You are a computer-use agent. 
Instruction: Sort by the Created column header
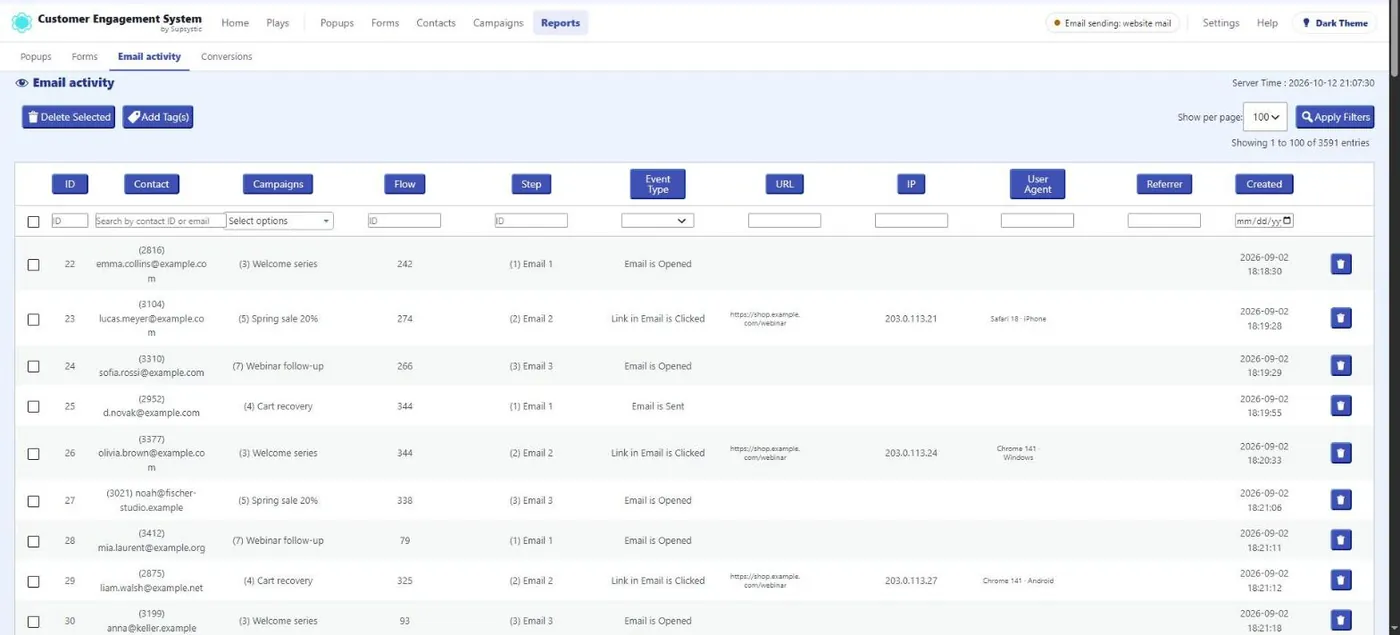pyautogui.click(x=1264, y=184)
